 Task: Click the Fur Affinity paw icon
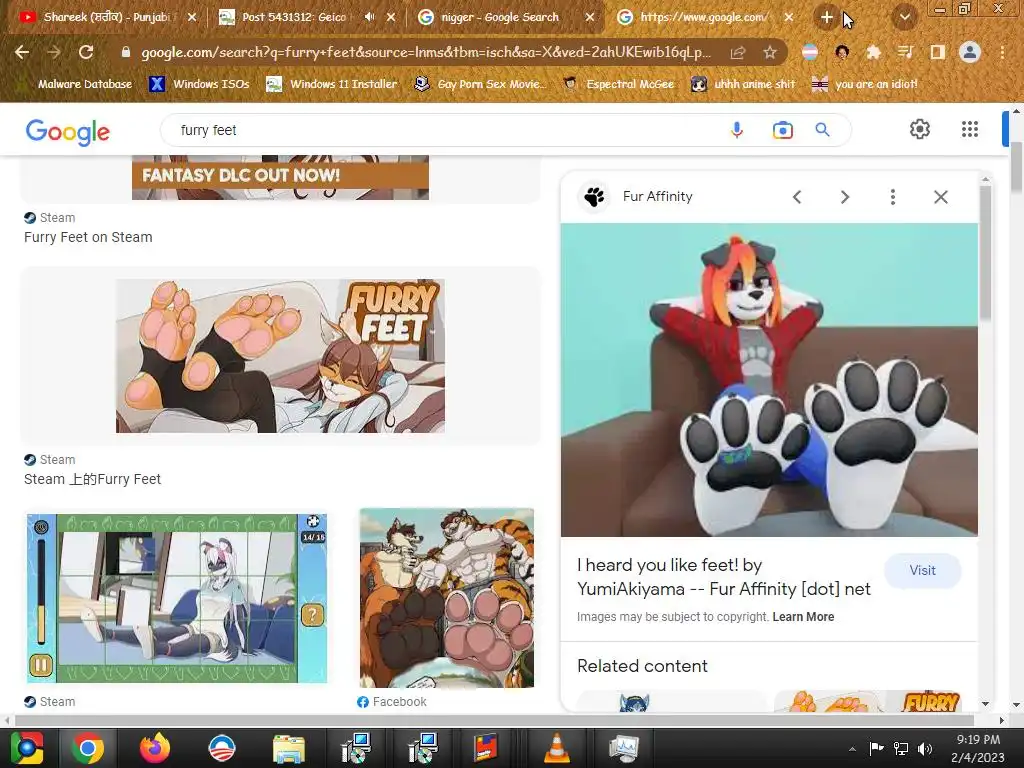pos(594,197)
